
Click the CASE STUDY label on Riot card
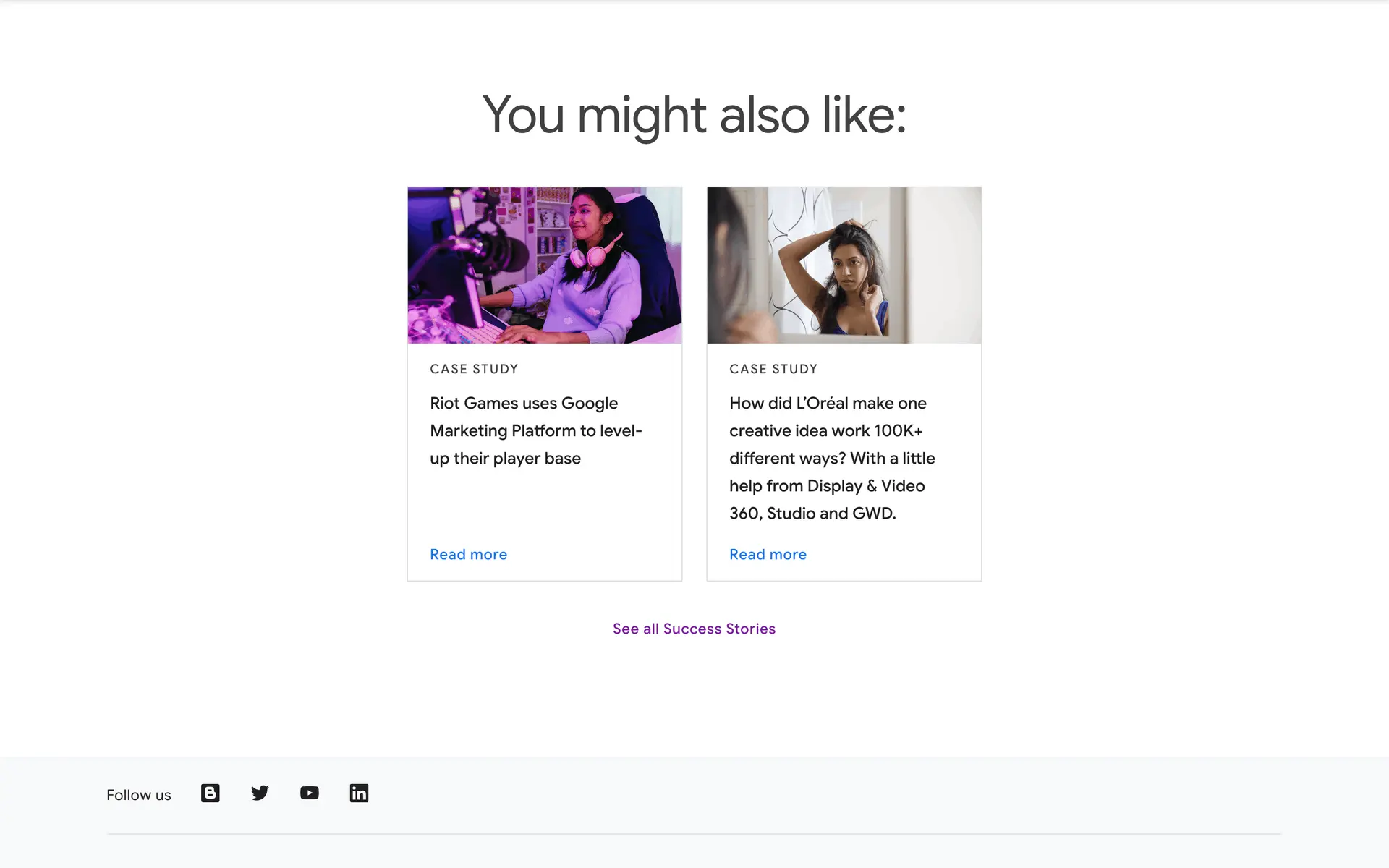tap(474, 369)
